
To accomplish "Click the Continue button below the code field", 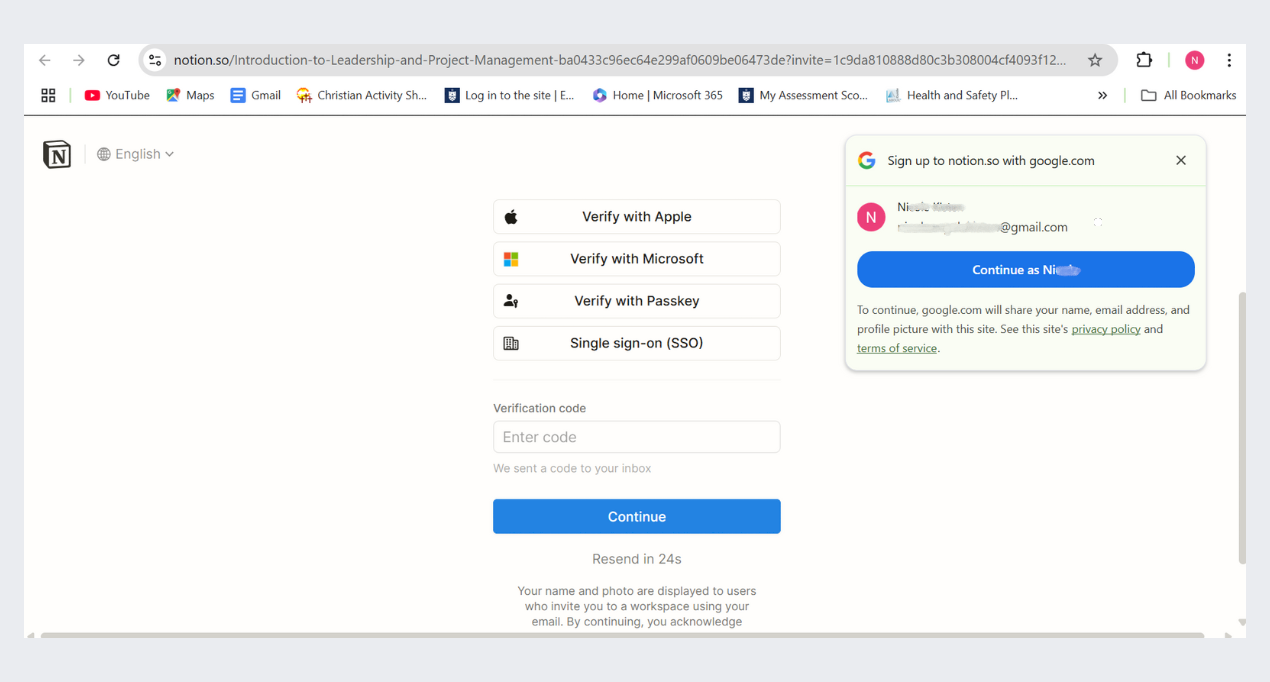I will click(636, 516).
